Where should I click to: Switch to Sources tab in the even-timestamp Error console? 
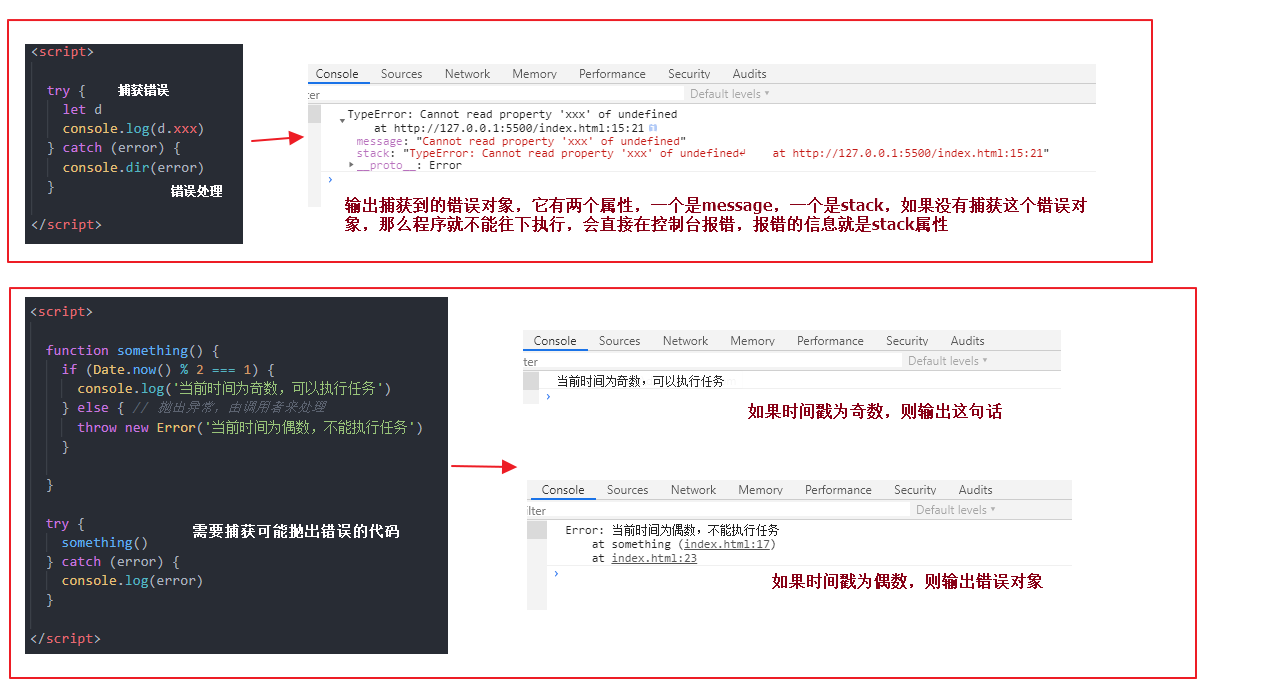(x=628, y=490)
